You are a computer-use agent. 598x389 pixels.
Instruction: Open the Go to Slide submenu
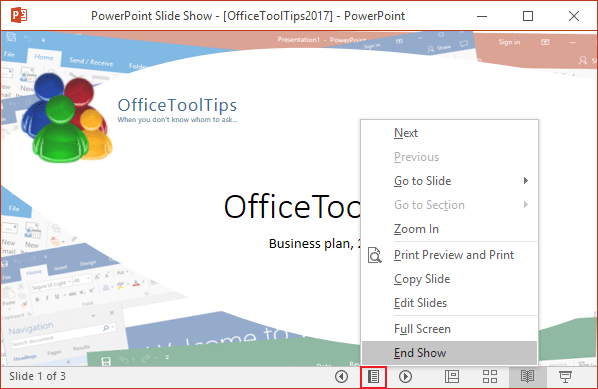click(449, 181)
